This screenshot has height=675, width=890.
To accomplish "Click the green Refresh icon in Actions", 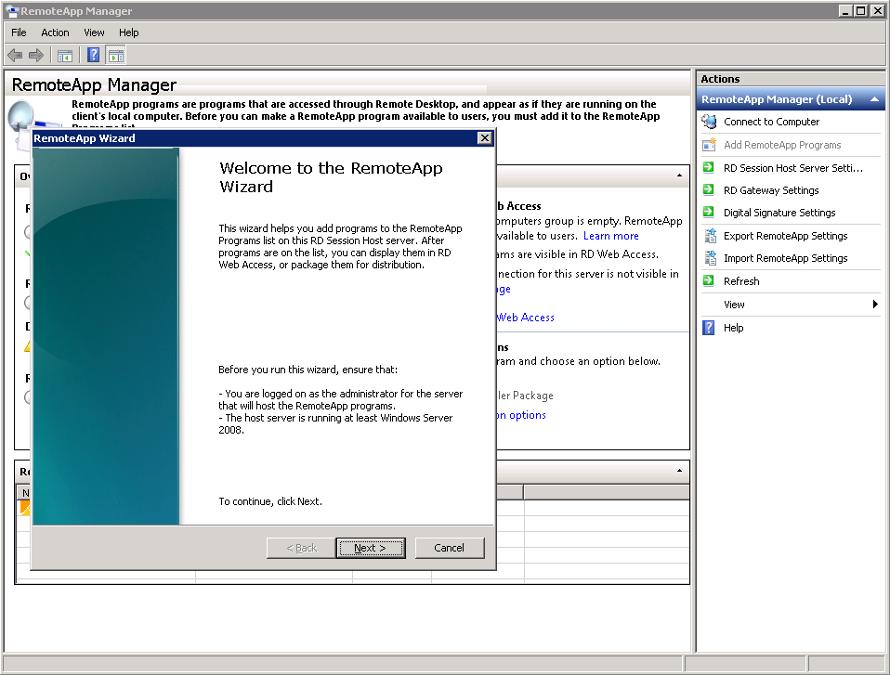I will [709, 282].
